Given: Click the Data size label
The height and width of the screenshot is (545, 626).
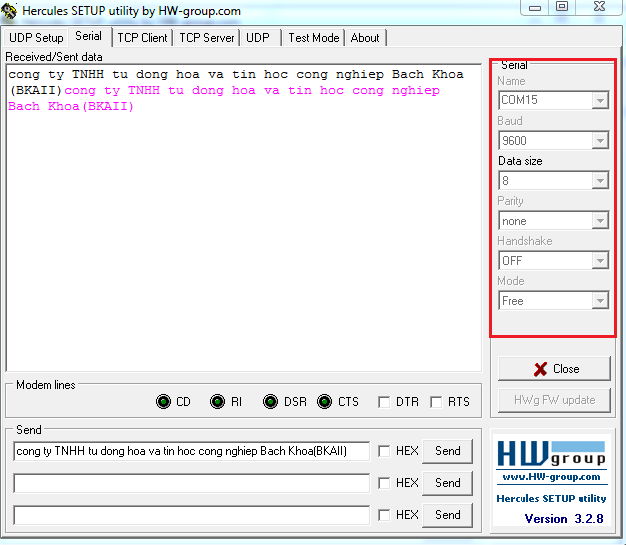Looking at the screenshot, I should pyautogui.click(x=520, y=161).
